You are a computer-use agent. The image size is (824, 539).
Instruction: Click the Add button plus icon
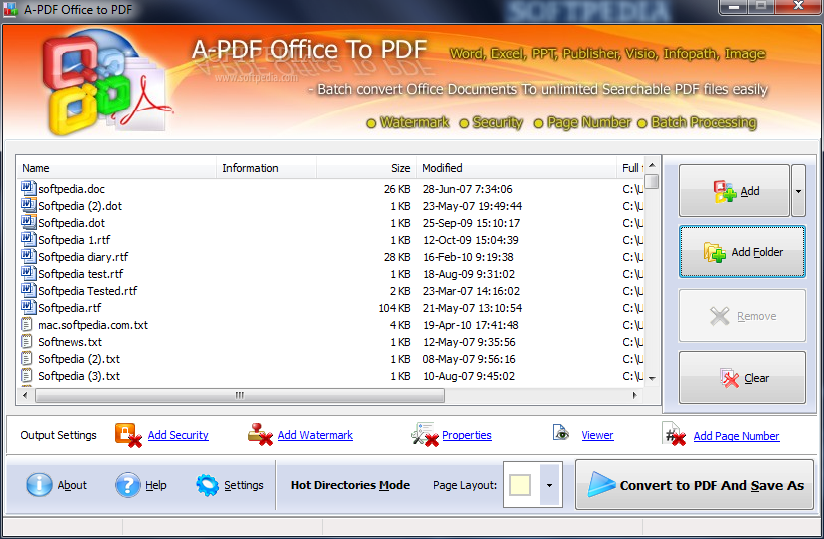tap(725, 191)
